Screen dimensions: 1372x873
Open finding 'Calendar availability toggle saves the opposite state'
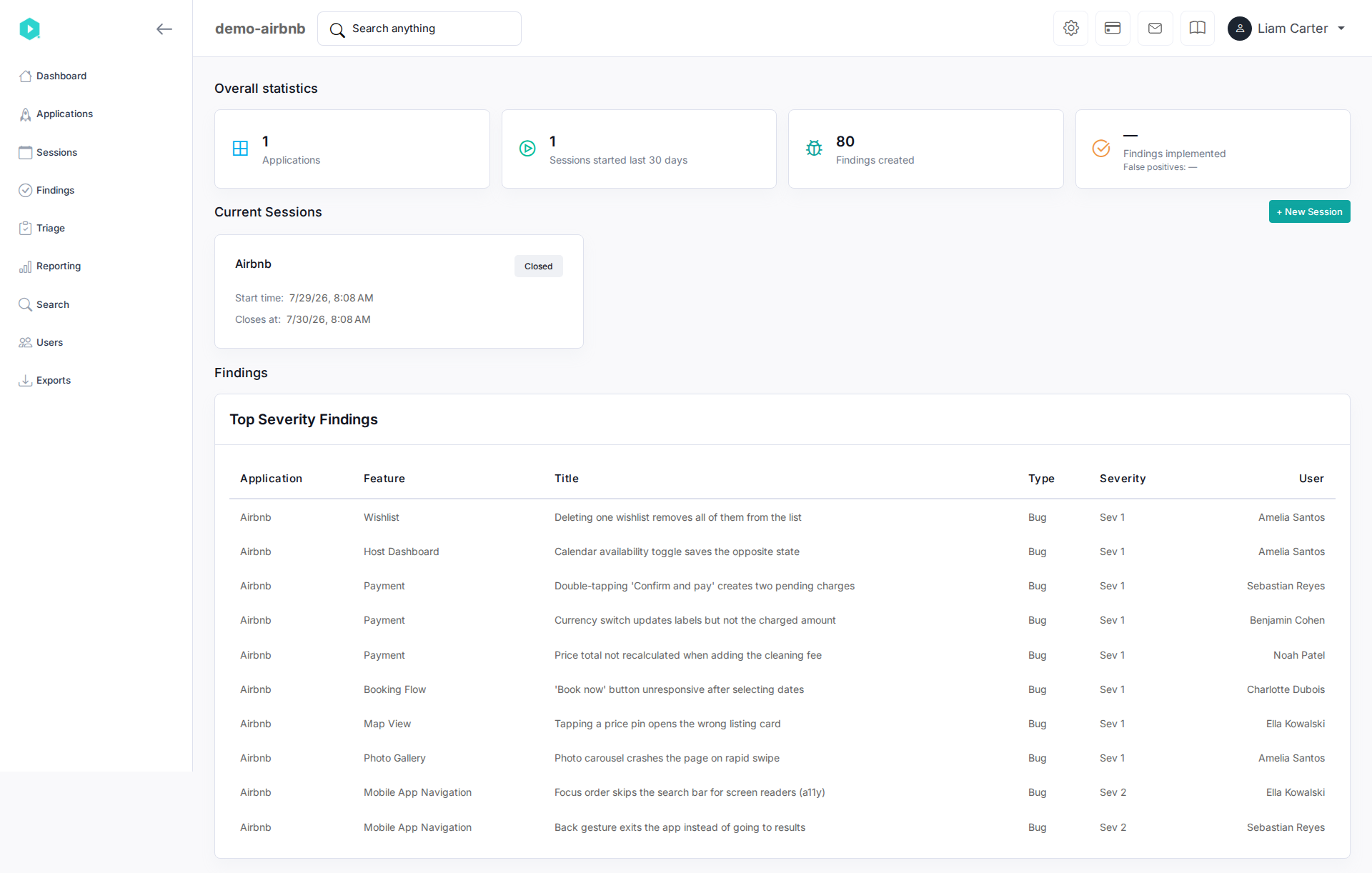pyautogui.click(x=782, y=552)
